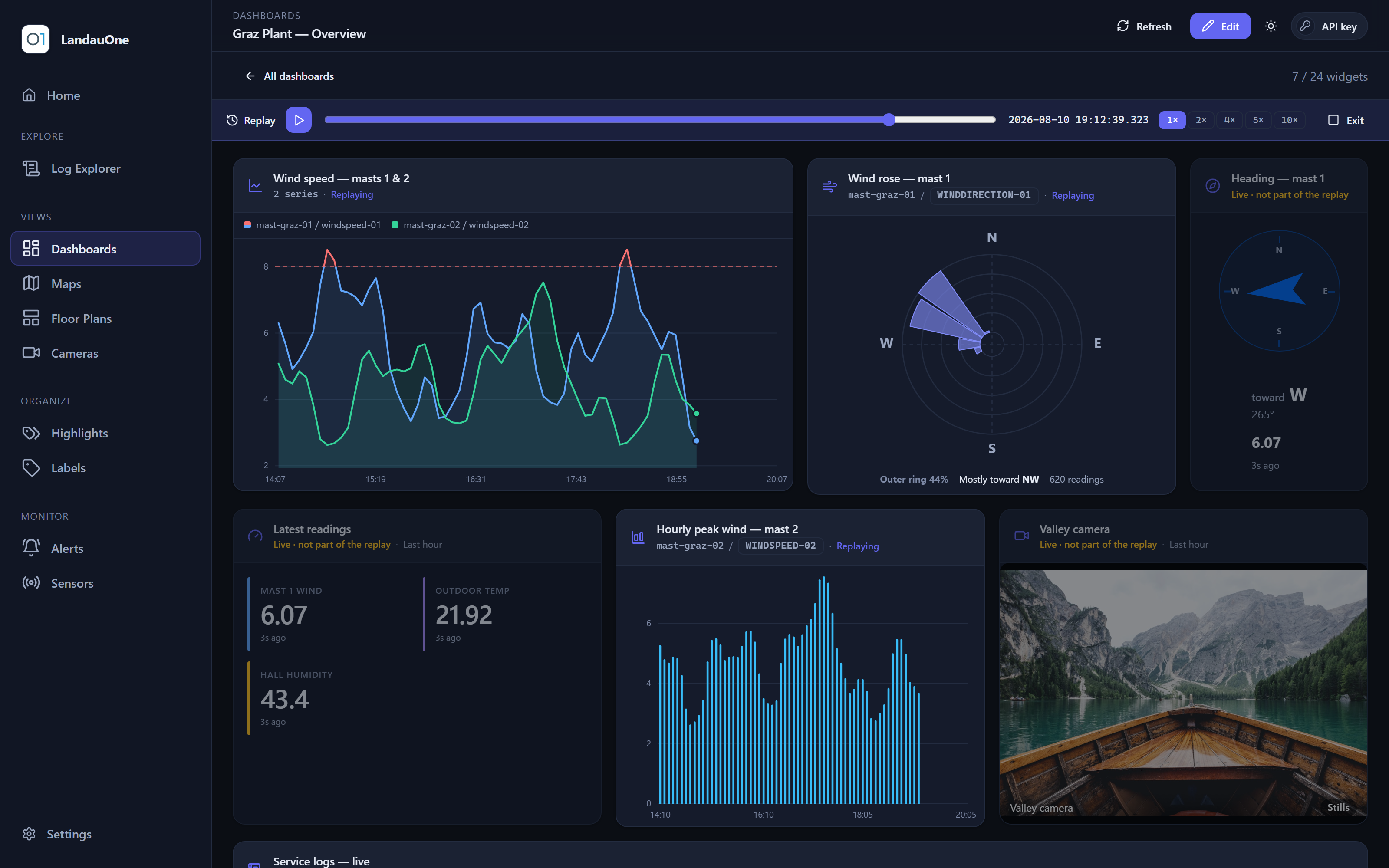
Task: Open Settings at sidebar bottom
Action: pos(105,834)
